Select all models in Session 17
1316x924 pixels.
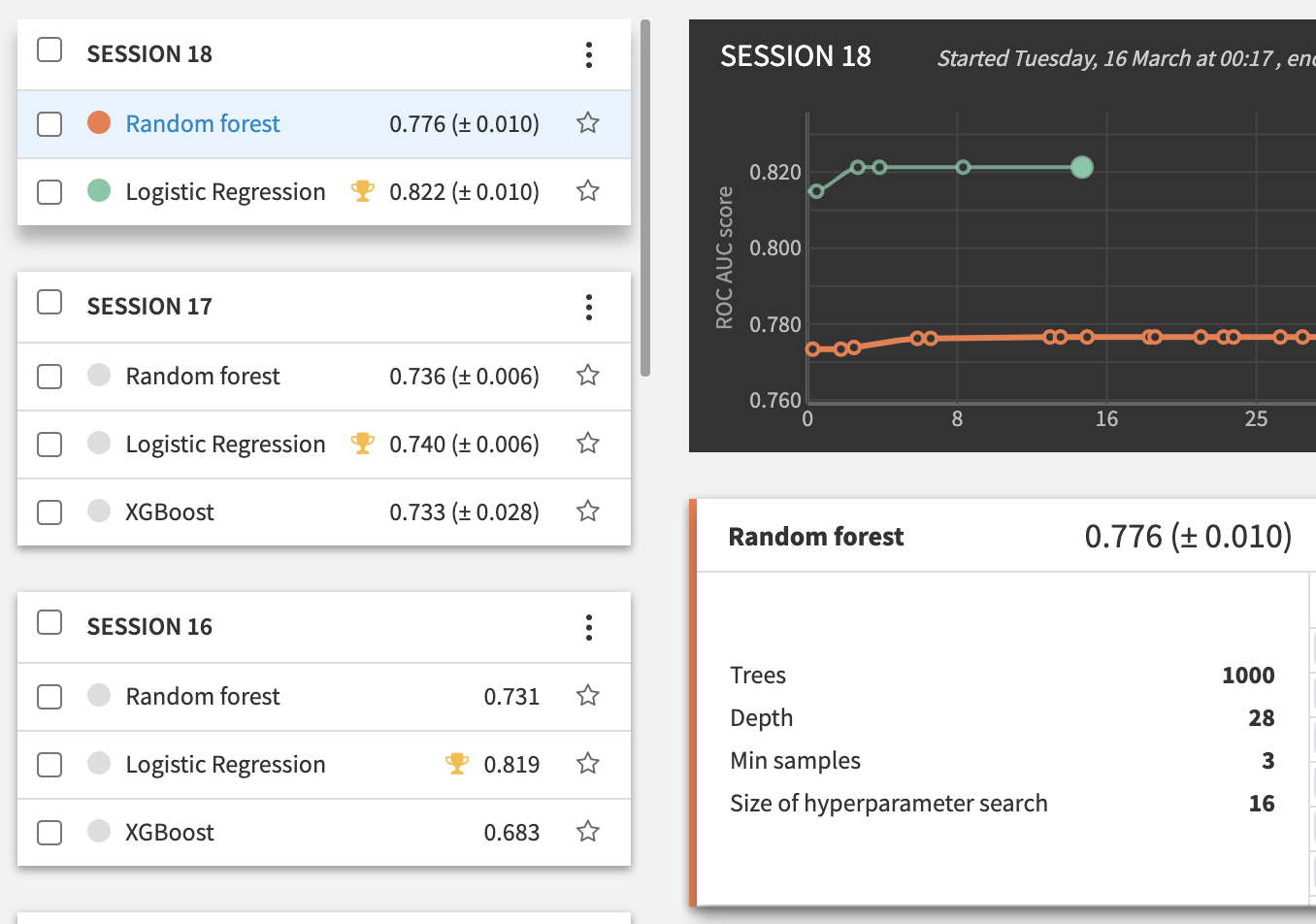click(x=49, y=302)
